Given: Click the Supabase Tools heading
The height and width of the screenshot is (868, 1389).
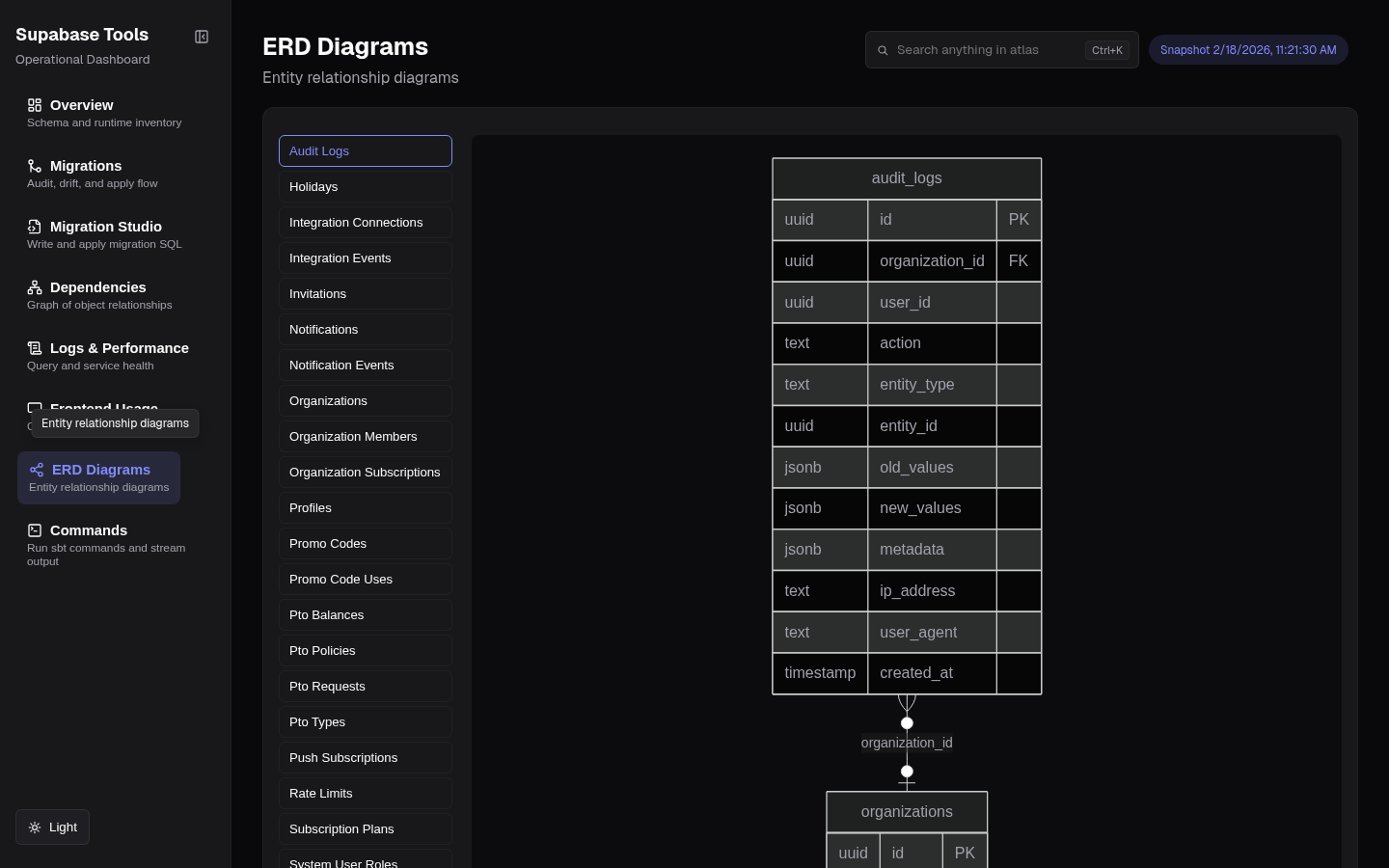Looking at the screenshot, I should [x=82, y=35].
